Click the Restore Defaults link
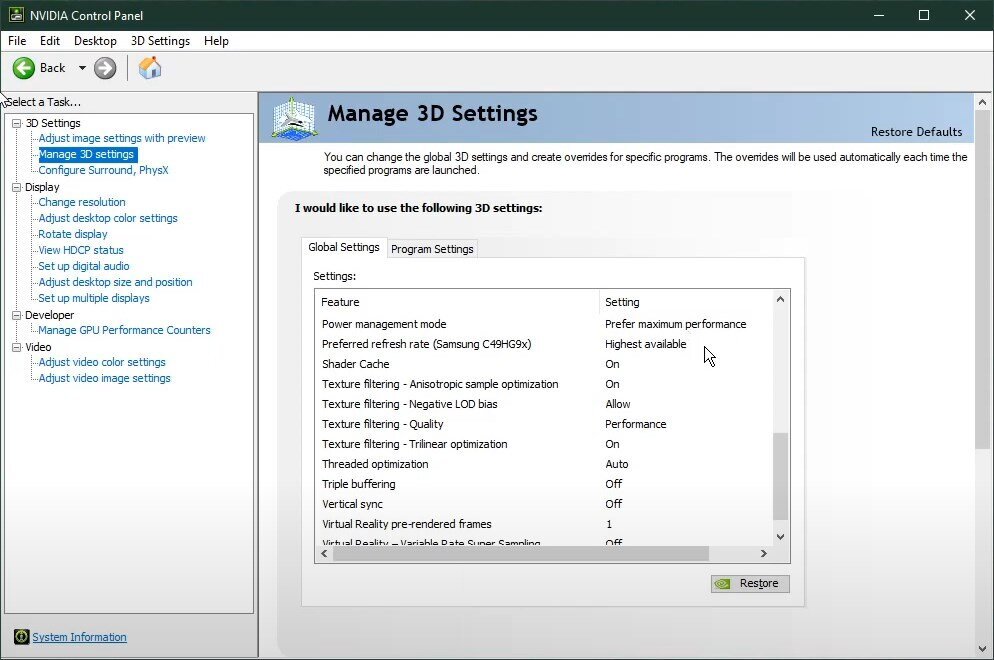The image size is (994, 660). click(916, 132)
